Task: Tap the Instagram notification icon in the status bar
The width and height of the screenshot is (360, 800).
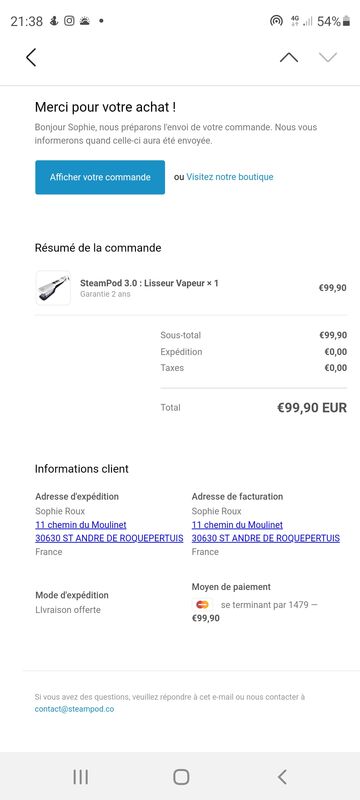Action: (69, 21)
